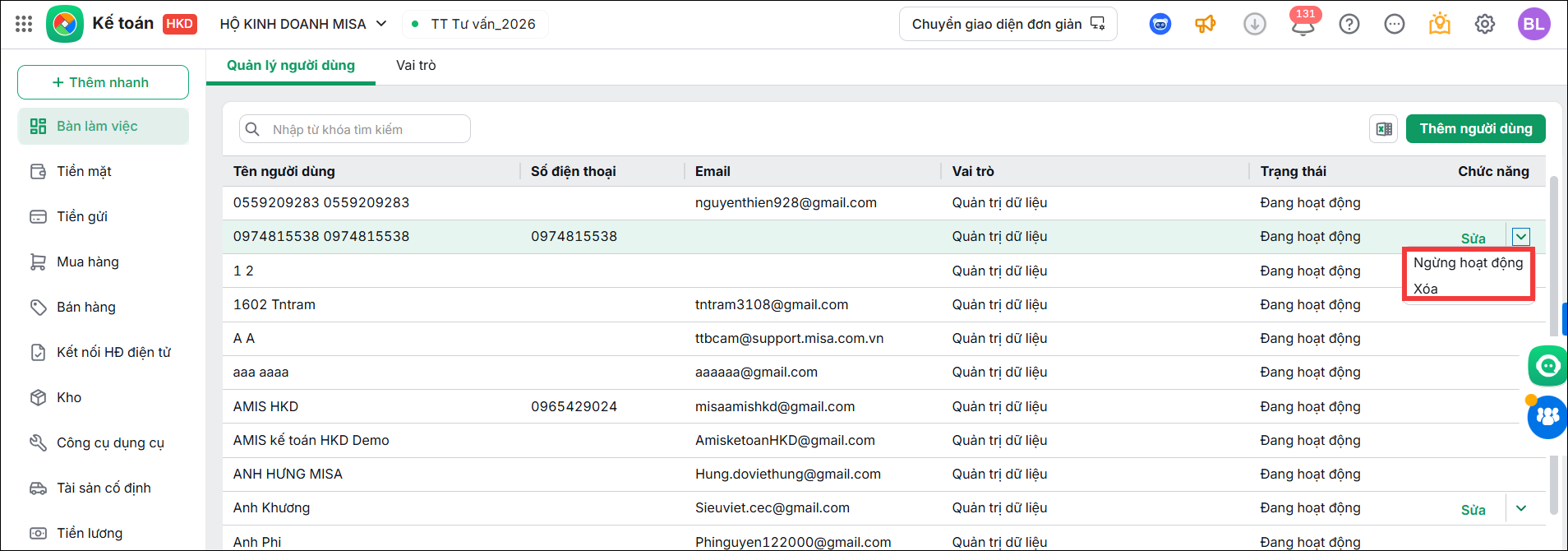1568x551 pixels.
Task: Open notifications bell with 131 badge
Action: click(x=1303, y=23)
